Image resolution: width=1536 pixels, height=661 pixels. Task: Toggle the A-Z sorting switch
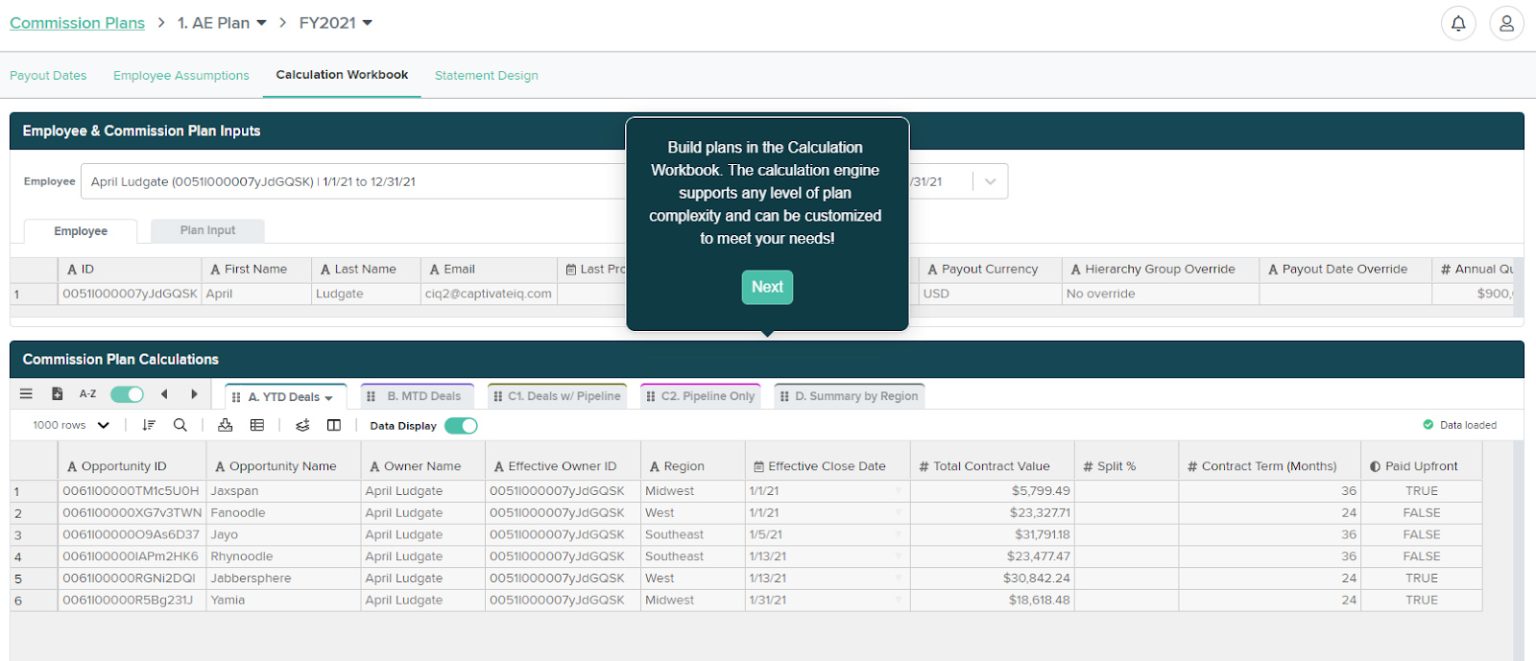pyautogui.click(x=126, y=394)
